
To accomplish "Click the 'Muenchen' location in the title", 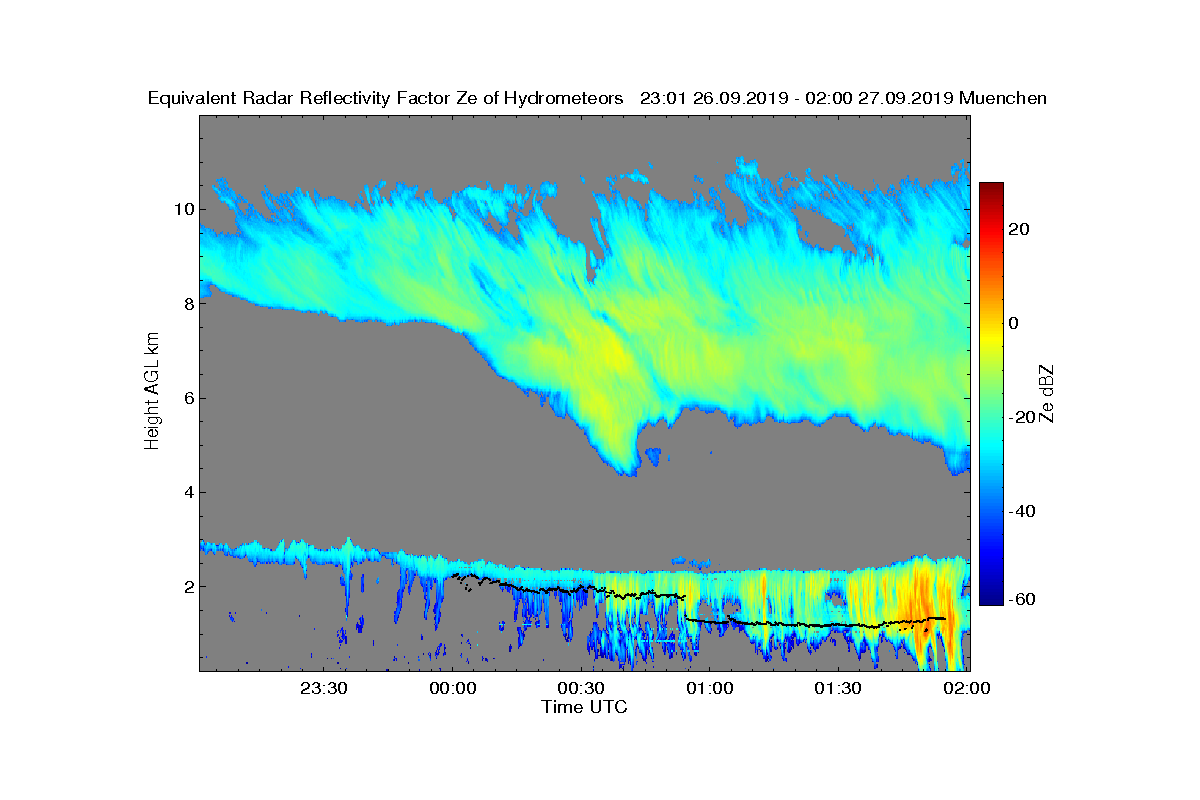I will [x=1003, y=98].
